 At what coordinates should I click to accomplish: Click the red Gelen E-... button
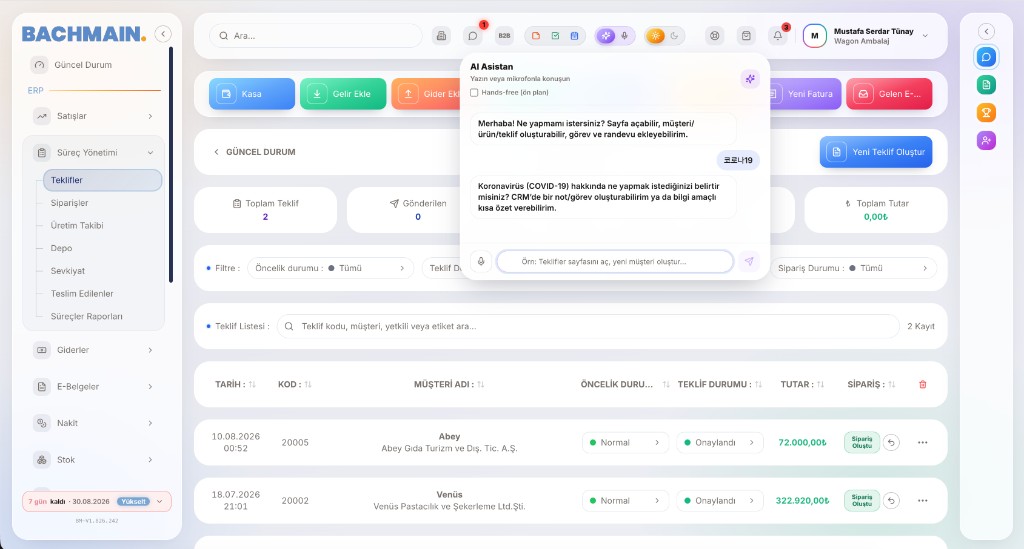[889, 94]
